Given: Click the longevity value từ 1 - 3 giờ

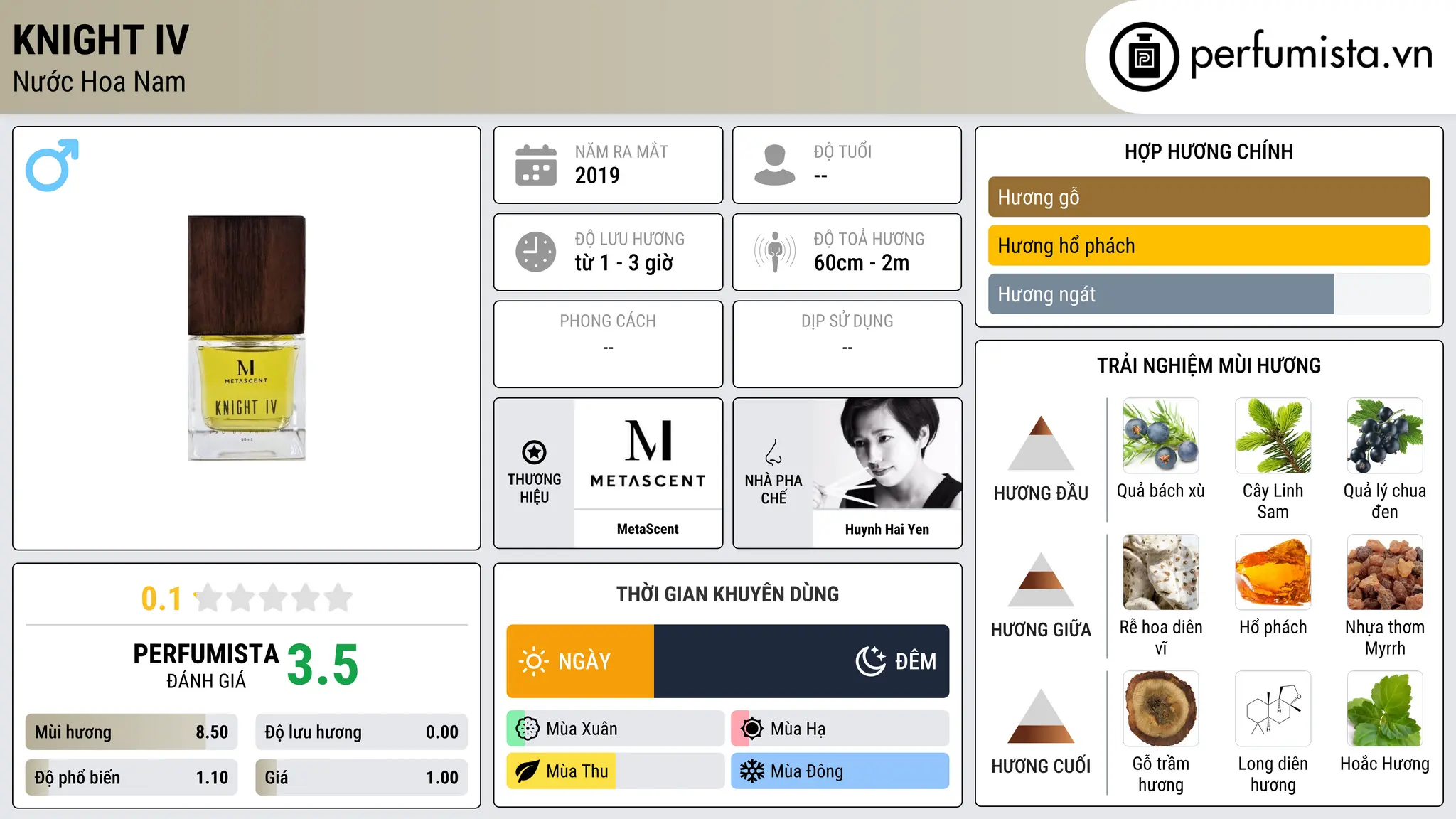Looking at the screenshot, I should [x=623, y=263].
